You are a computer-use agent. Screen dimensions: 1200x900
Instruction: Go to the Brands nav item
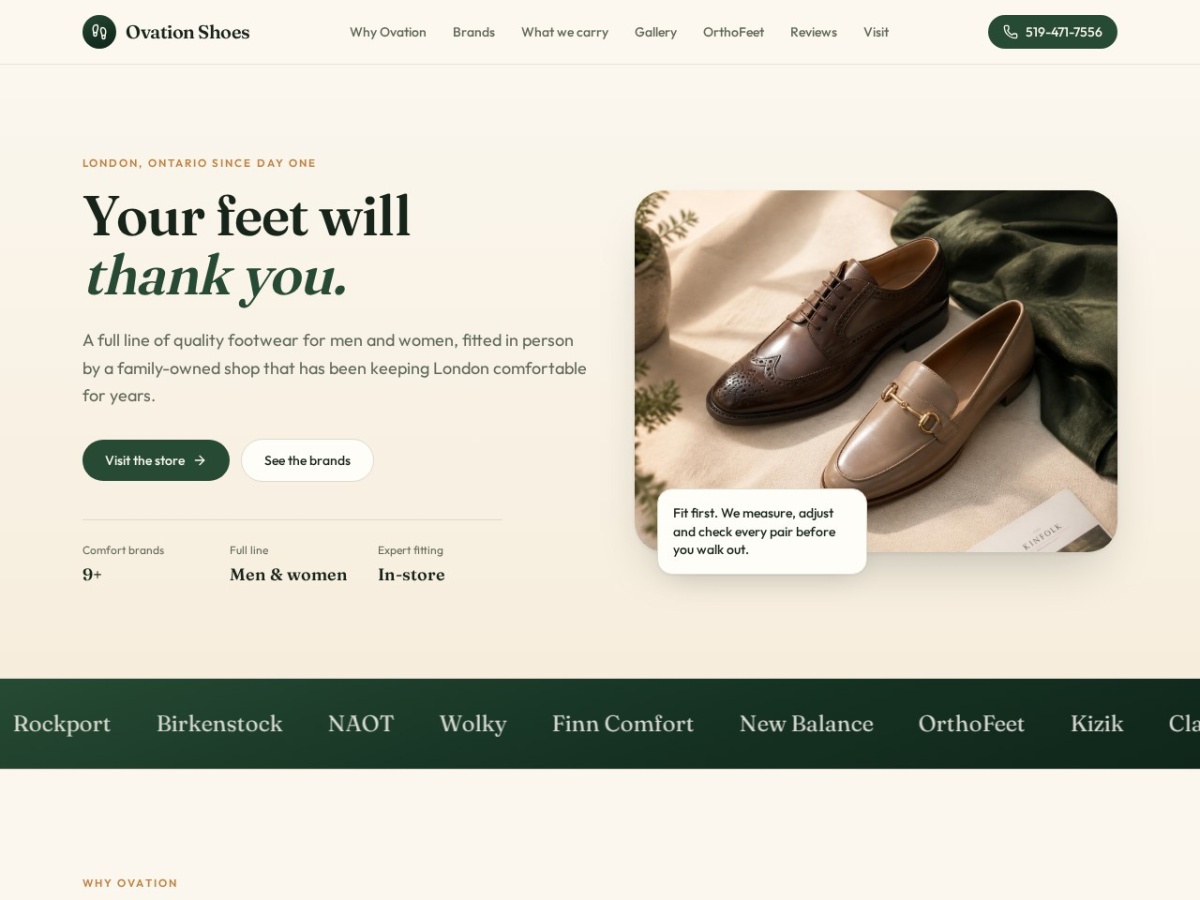tap(474, 32)
